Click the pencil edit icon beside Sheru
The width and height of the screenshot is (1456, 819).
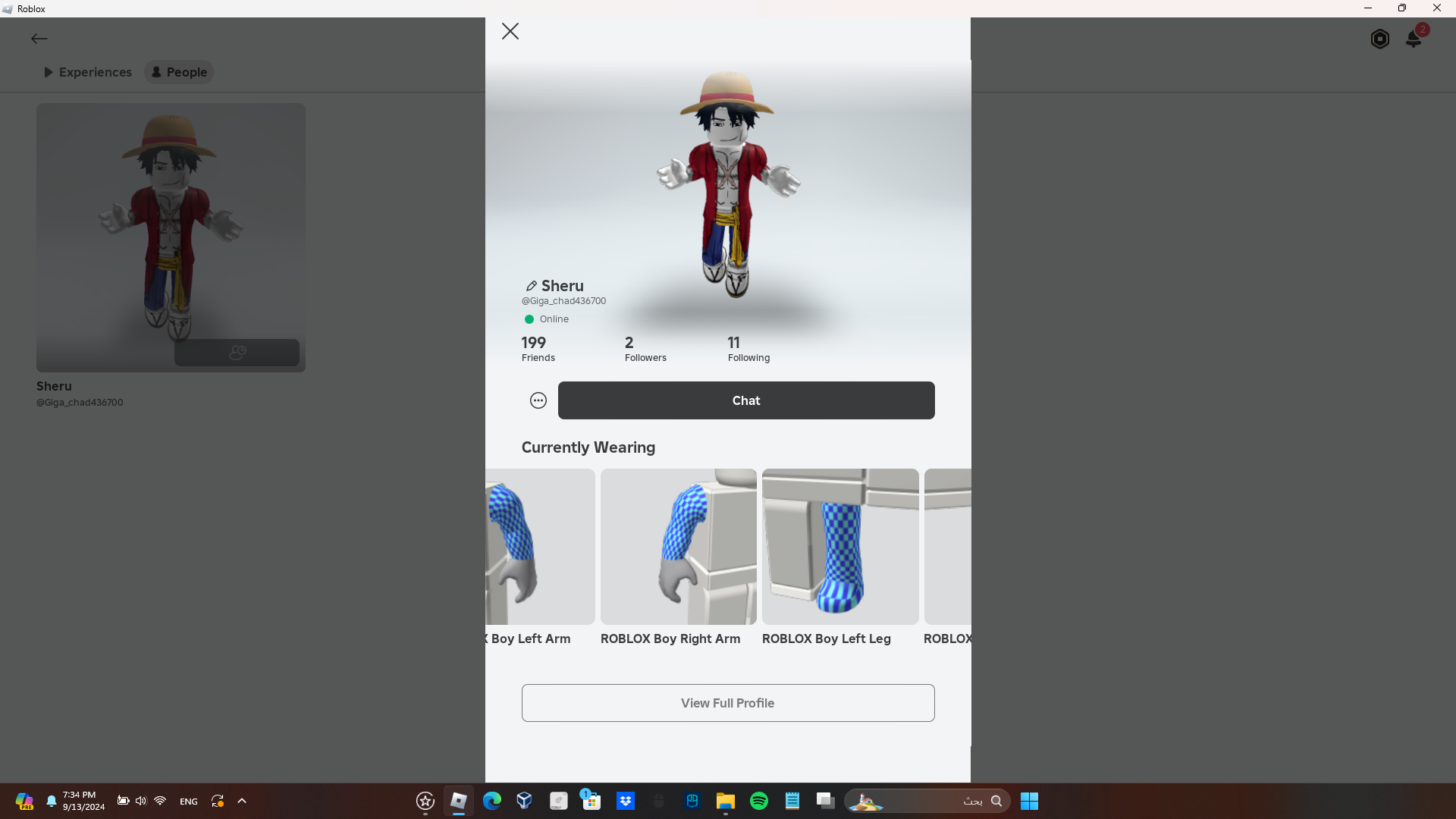pos(531,286)
